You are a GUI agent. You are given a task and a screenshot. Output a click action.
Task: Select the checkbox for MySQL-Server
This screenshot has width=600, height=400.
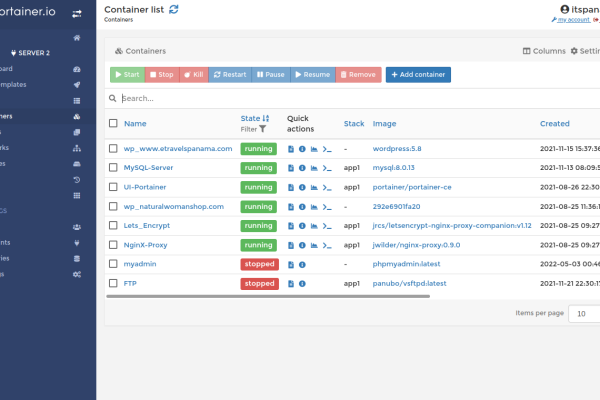click(113, 168)
